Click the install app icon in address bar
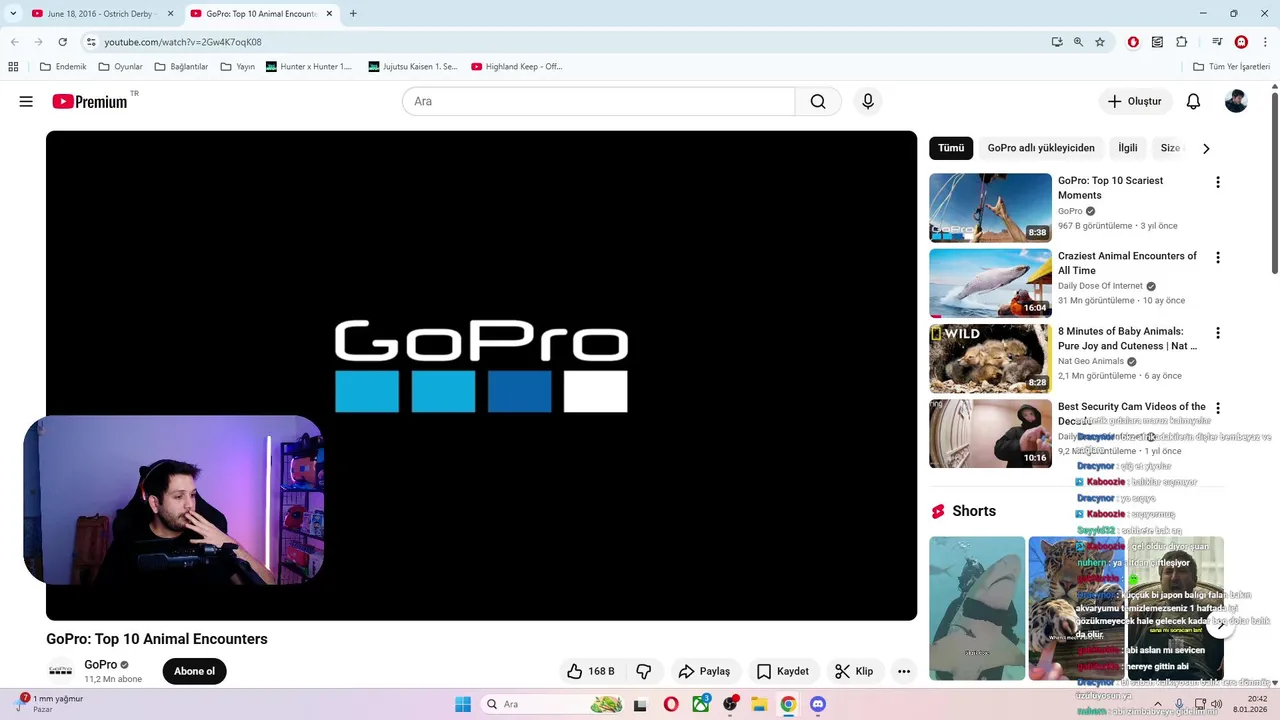Screen dimensions: 1280x720 point(1057,42)
